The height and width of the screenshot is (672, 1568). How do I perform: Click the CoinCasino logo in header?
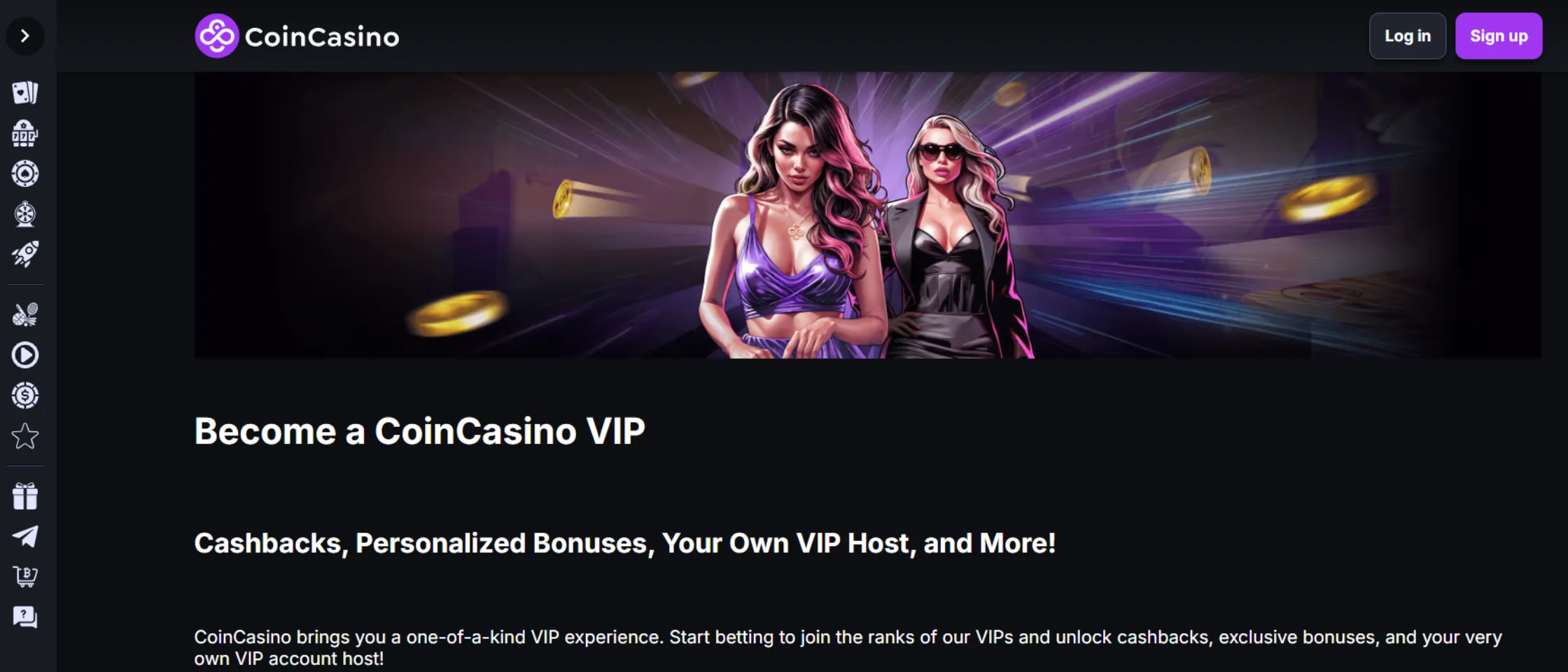coord(297,36)
